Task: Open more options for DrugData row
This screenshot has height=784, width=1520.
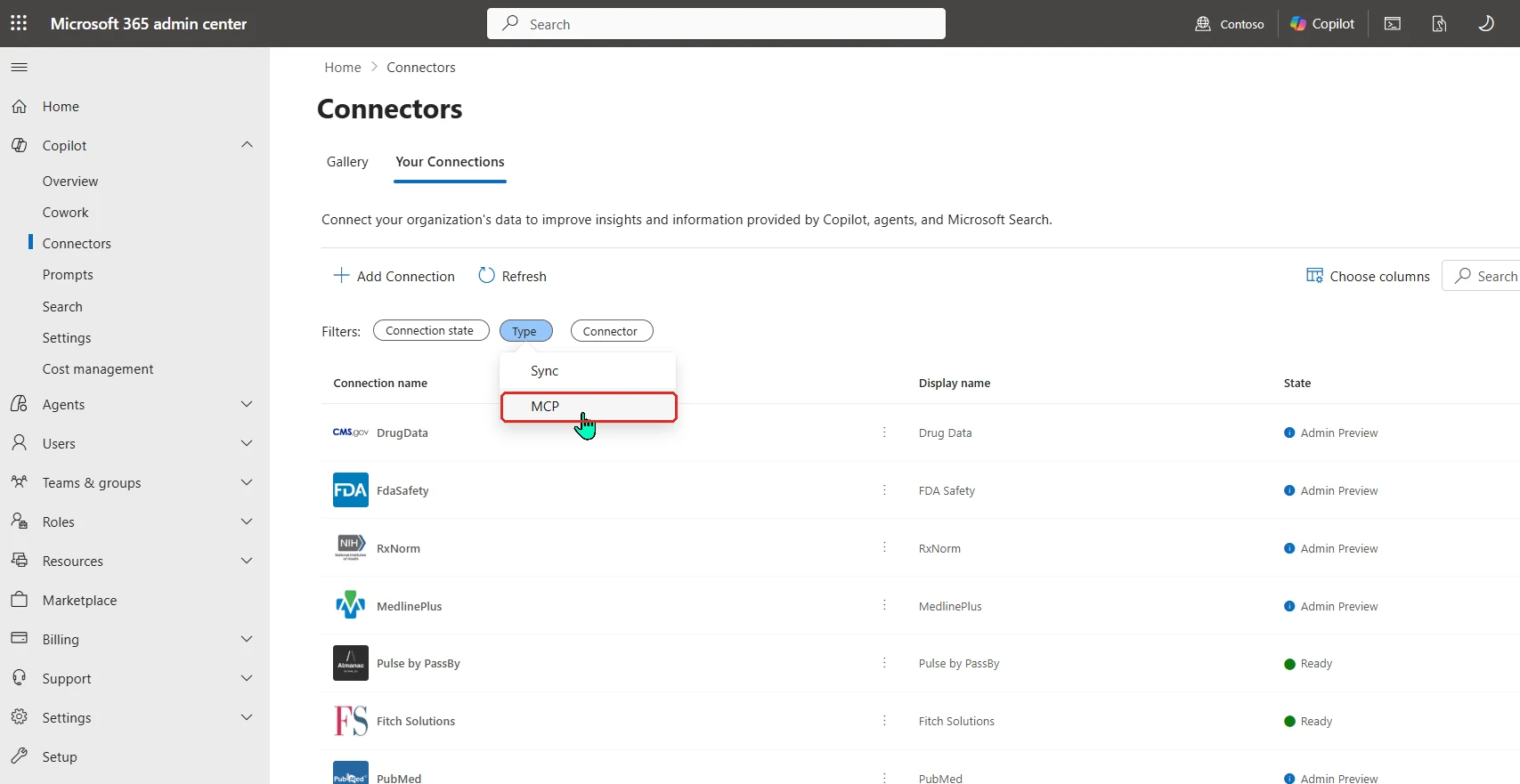Action: click(x=884, y=432)
